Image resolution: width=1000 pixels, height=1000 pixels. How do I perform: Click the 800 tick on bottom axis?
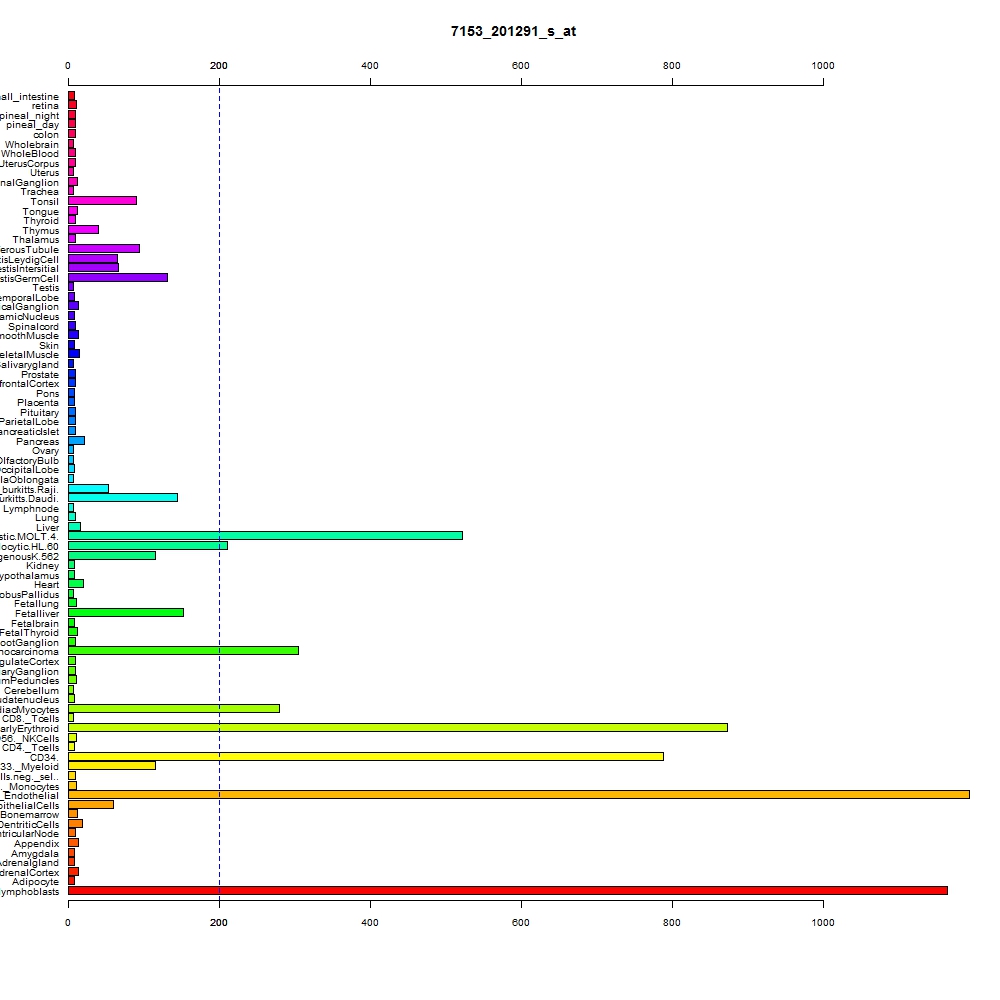672,922
